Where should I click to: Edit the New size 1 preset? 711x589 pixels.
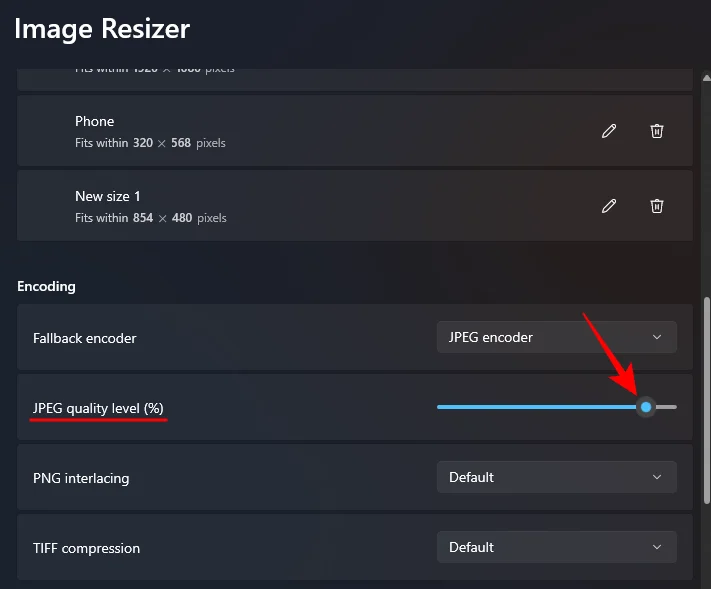point(608,206)
